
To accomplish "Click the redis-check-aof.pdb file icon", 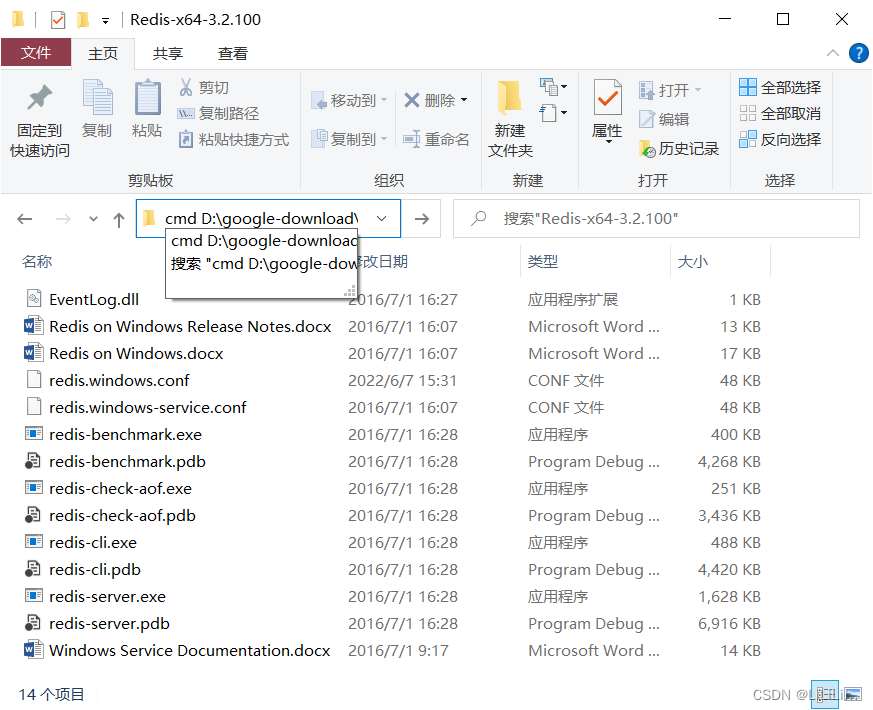I will point(33,515).
